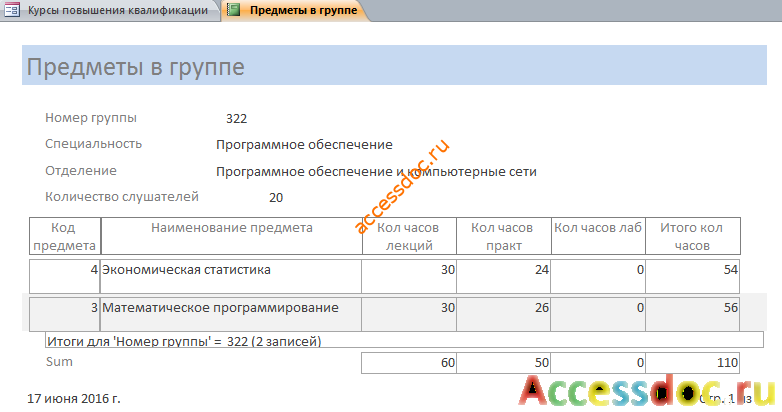
Task: Select practice hours sum 50
Action: tap(503, 363)
